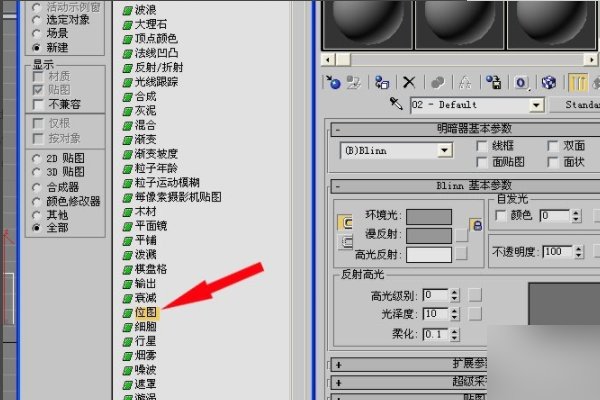The image size is (600, 400).
Task: Select the 全部 filter radio
Action: [x=36, y=228]
